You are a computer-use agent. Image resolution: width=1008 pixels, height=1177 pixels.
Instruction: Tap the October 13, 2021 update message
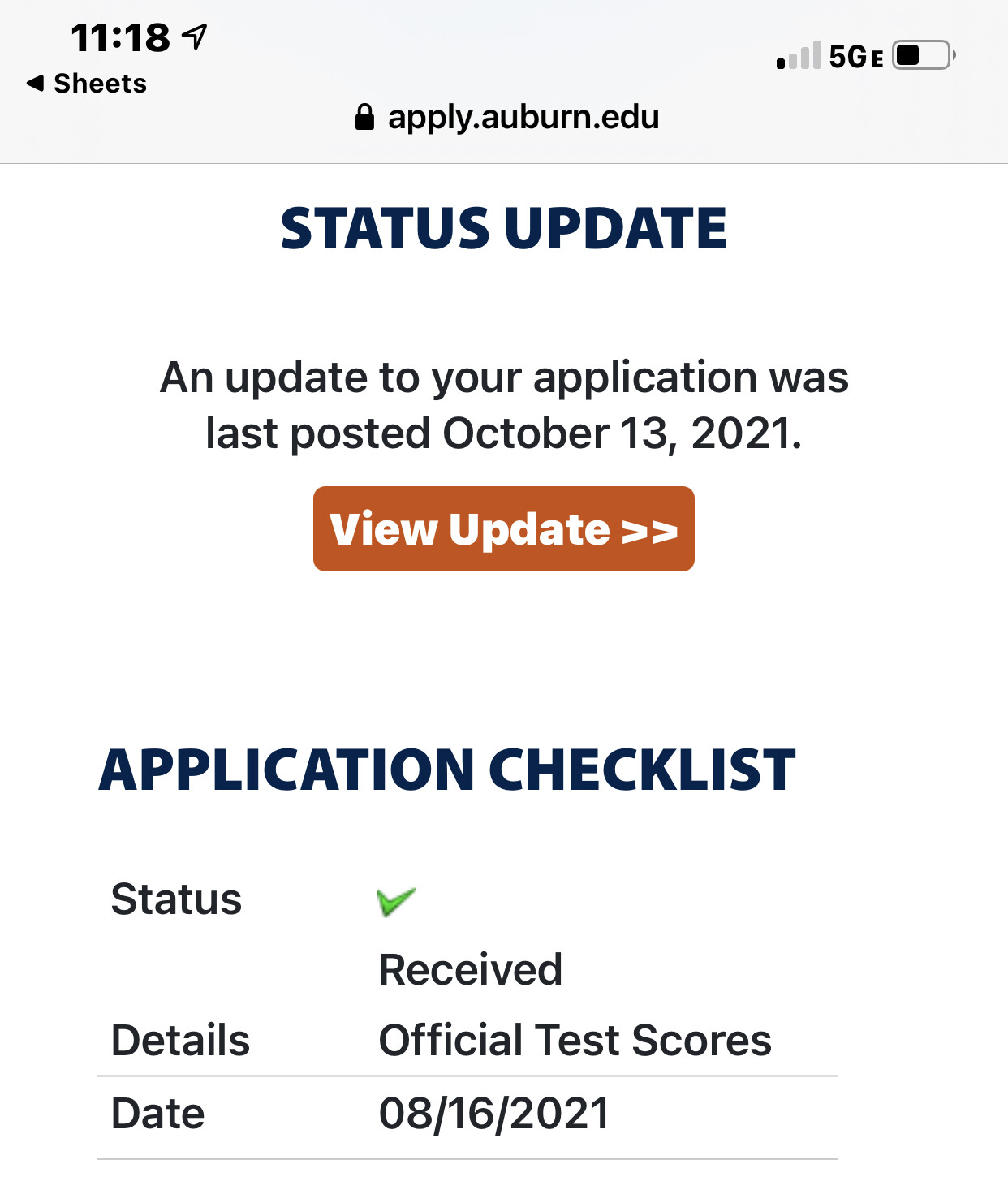[x=503, y=405]
